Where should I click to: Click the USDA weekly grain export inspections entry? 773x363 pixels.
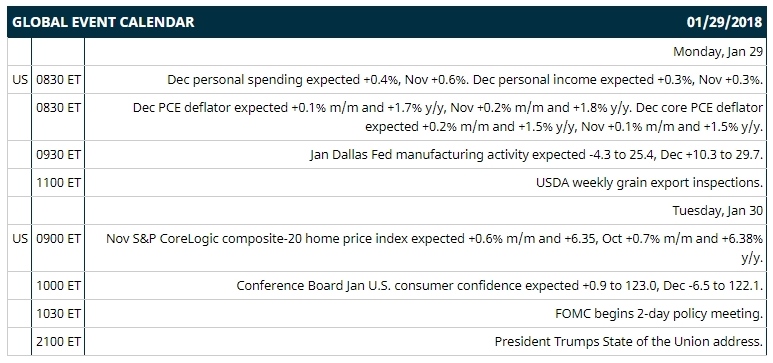(650, 183)
